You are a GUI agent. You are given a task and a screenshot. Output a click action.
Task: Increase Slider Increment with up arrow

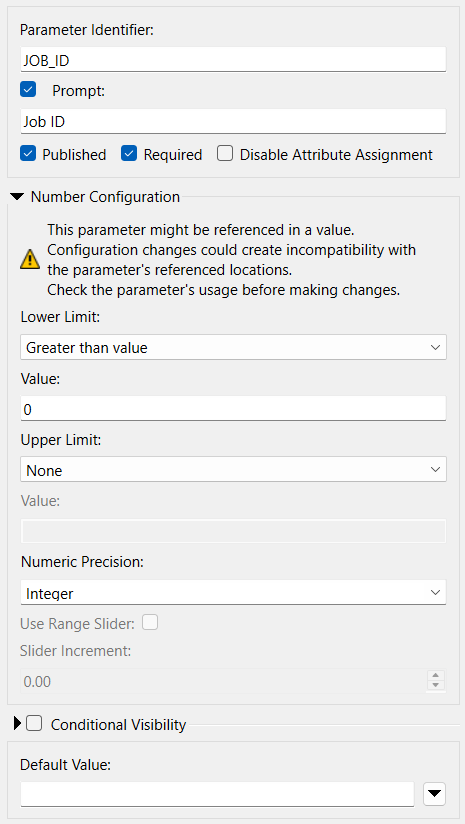click(435, 676)
